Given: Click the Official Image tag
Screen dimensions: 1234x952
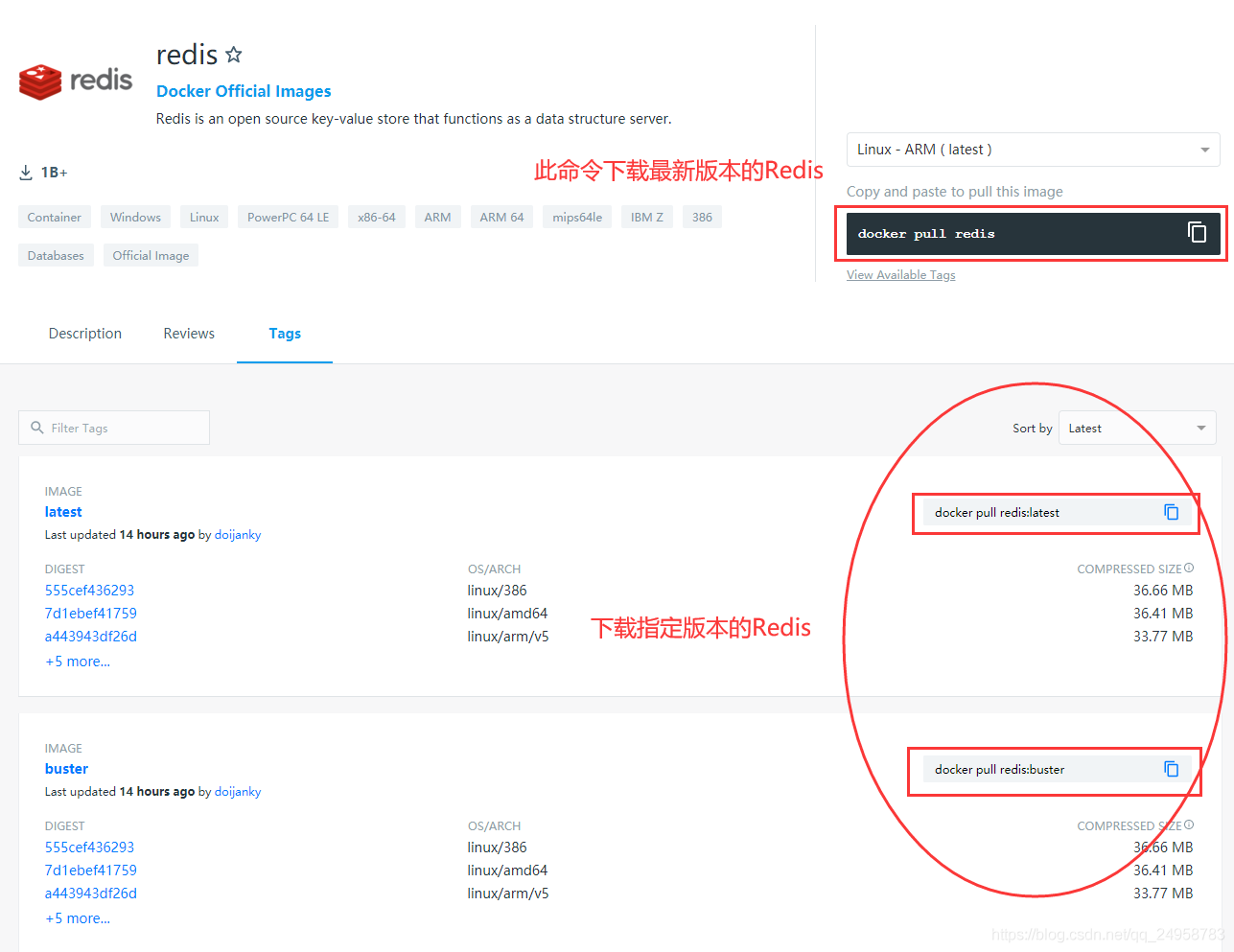Looking at the screenshot, I should (x=151, y=255).
